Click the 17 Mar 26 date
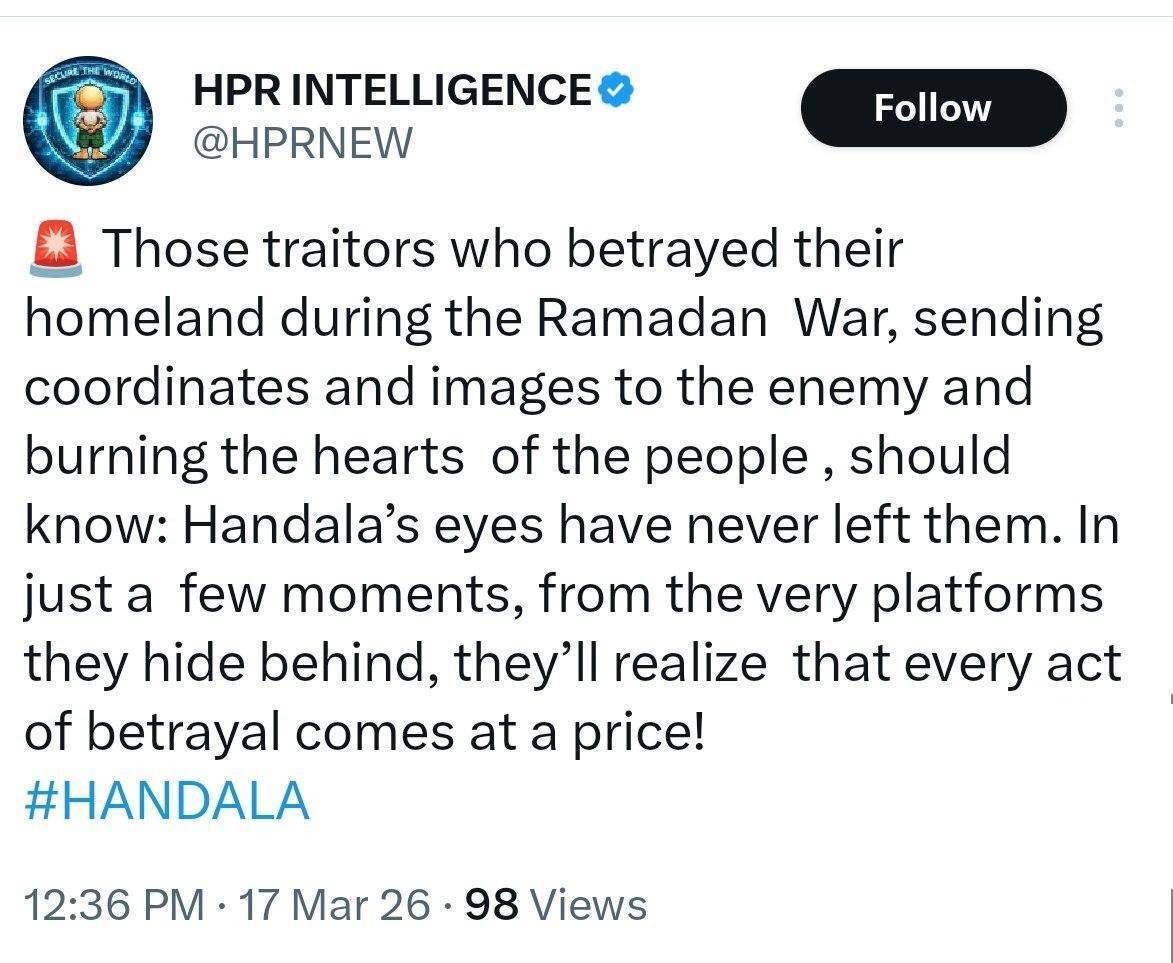1173x963 pixels. 335,906
